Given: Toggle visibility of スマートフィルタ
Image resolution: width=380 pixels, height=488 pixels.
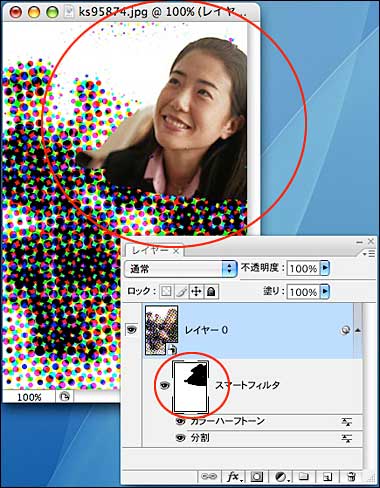Looking at the screenshot, I should coord(164,385).
